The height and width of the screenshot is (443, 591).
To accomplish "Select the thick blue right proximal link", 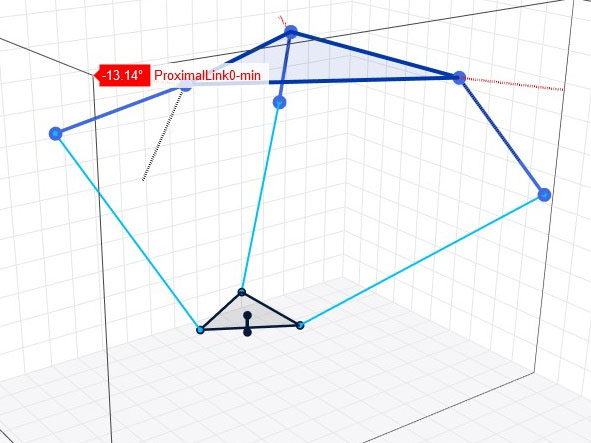I will [501, 136].
